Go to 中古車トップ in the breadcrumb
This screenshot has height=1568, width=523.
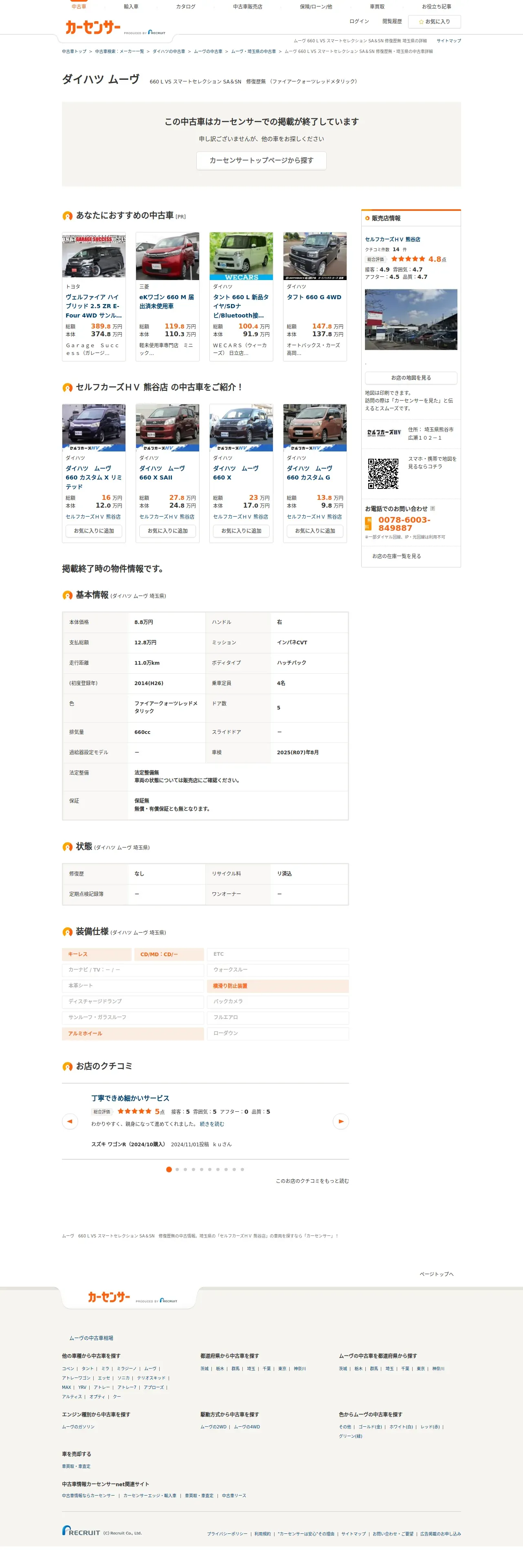point(74,52)
